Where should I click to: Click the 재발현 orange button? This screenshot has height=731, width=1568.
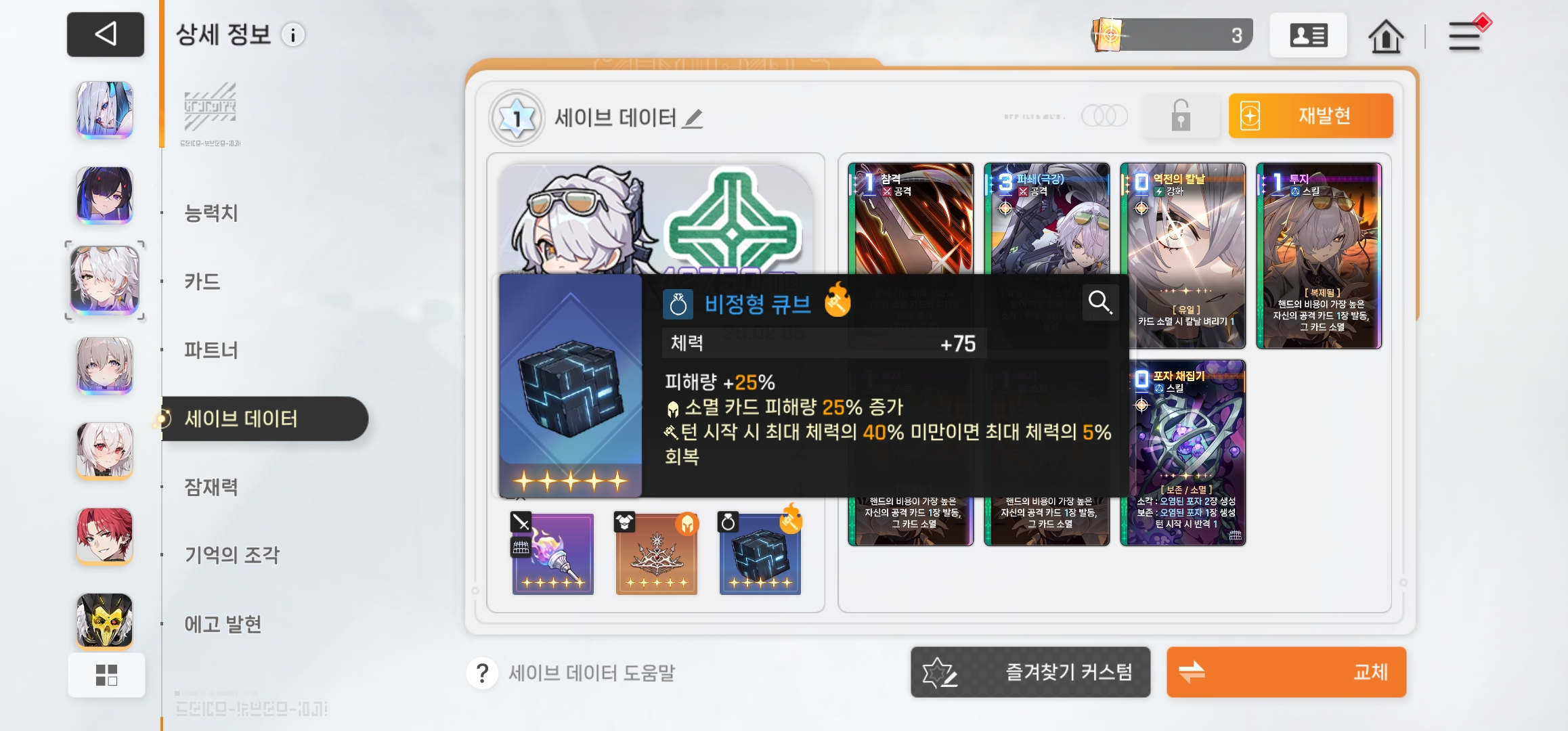1311,116
